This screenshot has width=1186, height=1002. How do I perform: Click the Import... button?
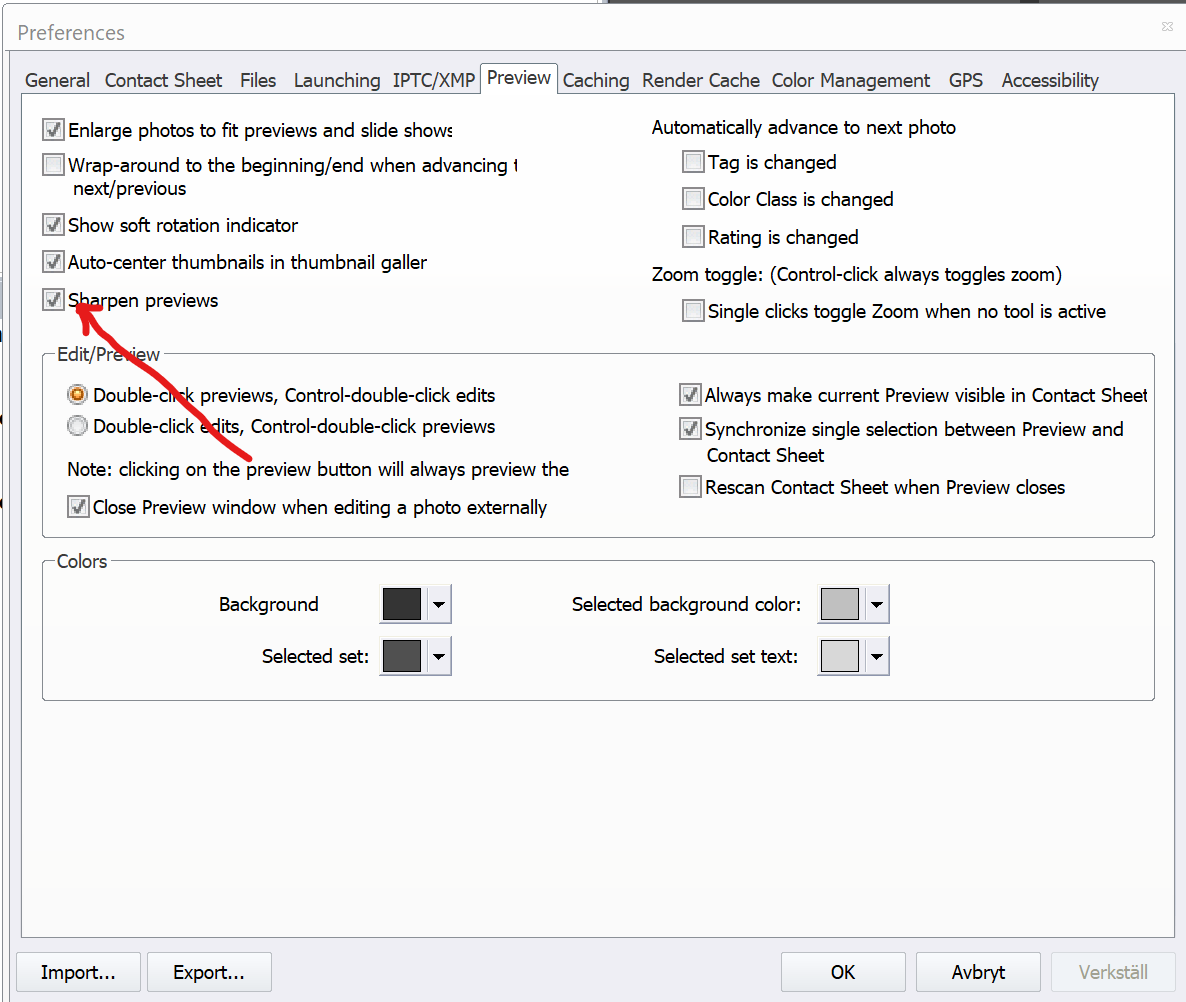click(x=78, y=972)
